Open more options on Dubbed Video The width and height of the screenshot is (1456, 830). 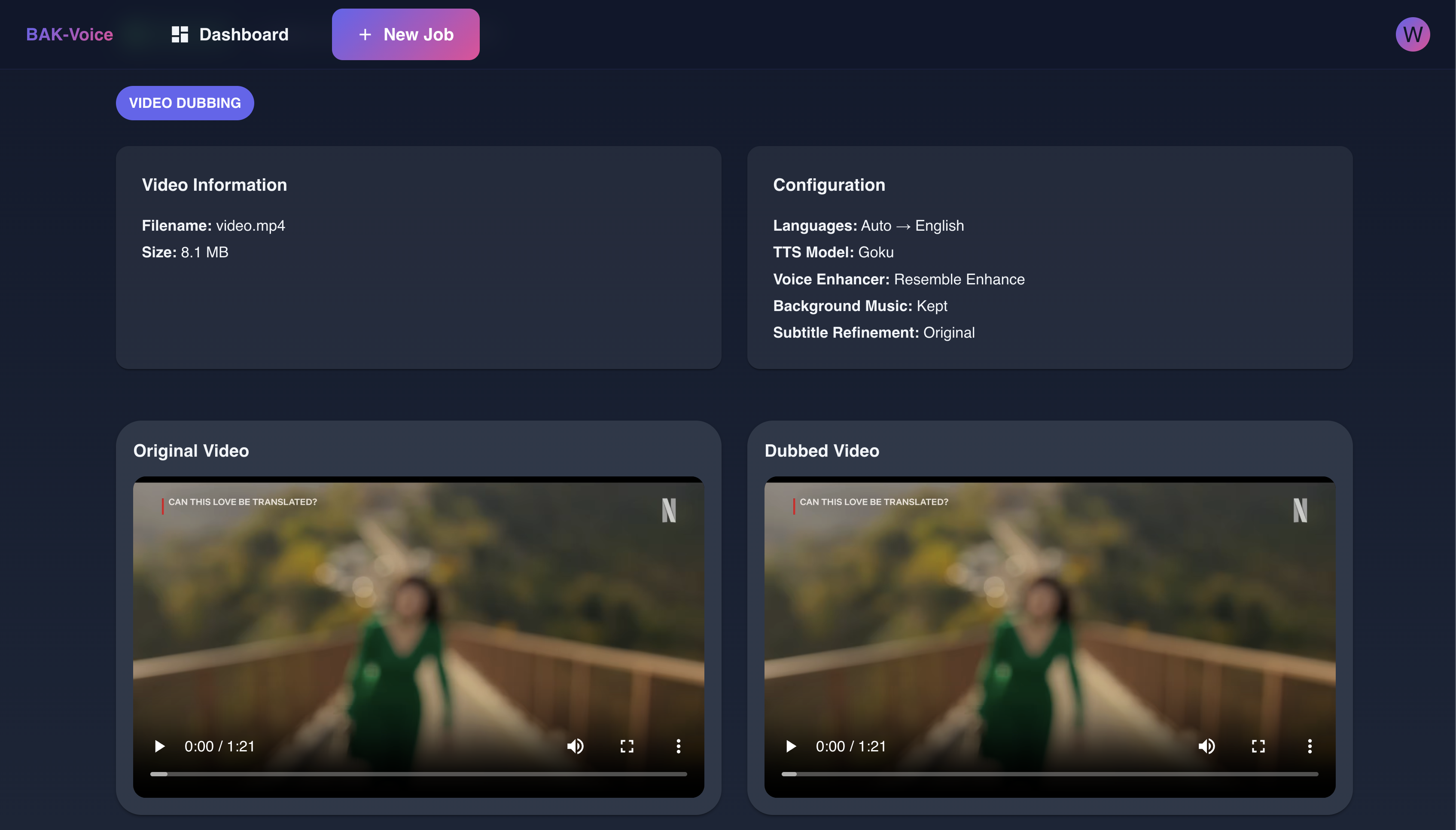pos(1310,746)
